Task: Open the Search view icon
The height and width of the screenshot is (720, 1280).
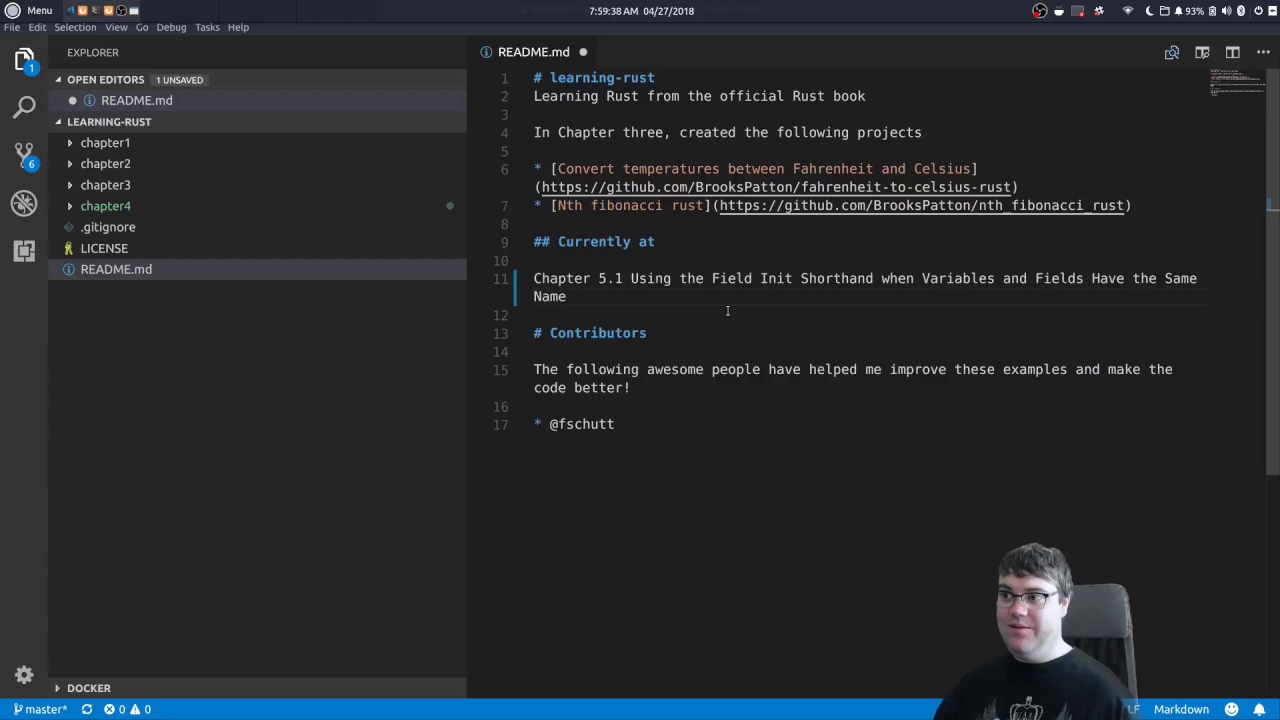Action: tap(24, 106)
